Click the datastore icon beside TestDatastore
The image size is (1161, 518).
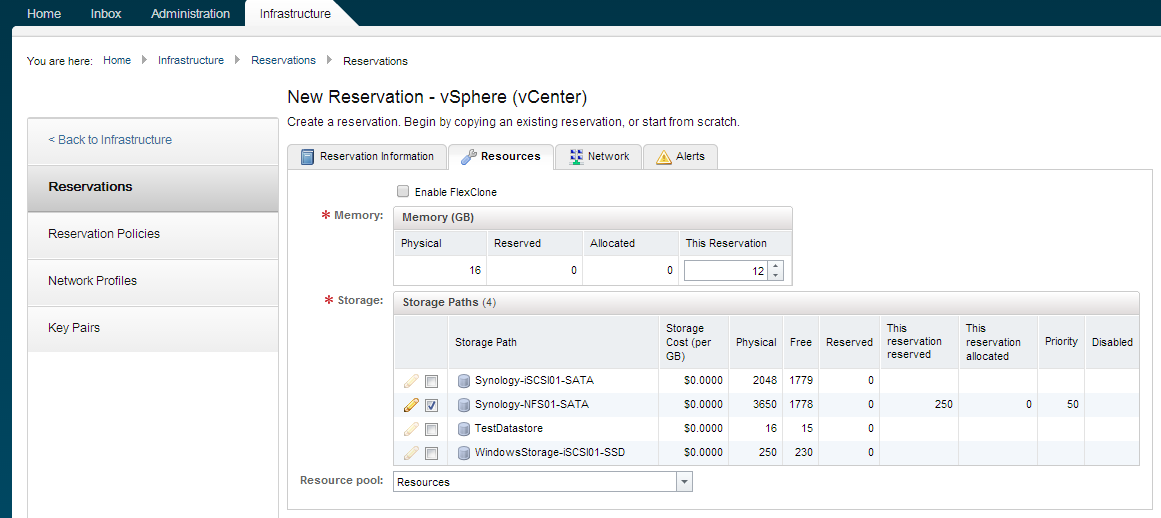[464, 429]
